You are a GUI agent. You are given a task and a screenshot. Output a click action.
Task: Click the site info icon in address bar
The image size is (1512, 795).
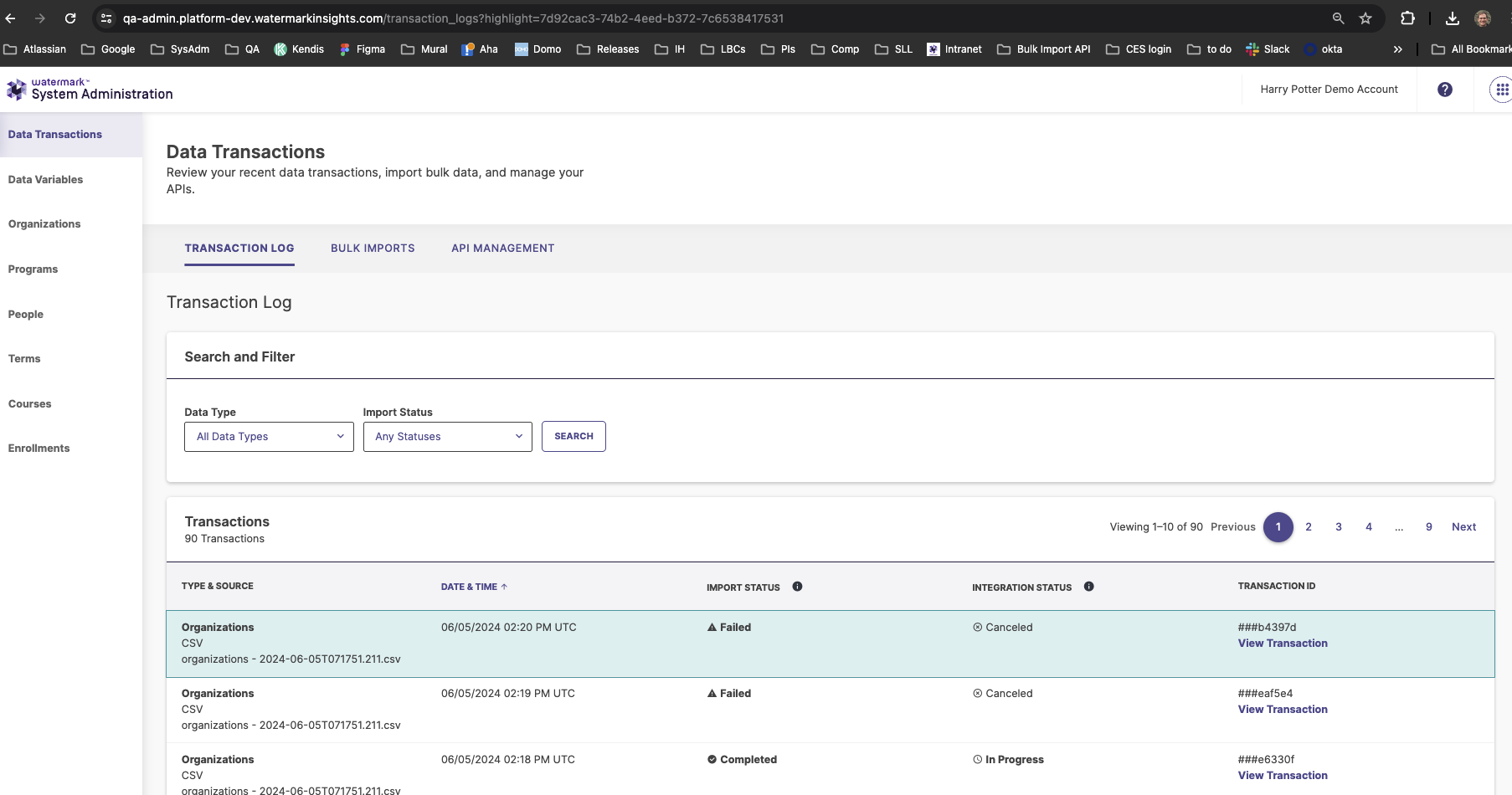[106, 18]
